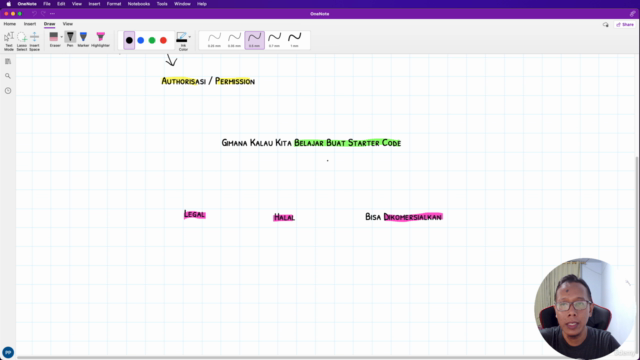The height and width of the screenshot is (360, 640).
Task: Switch to the Insert ribbon tab
Action: point(30,24)
